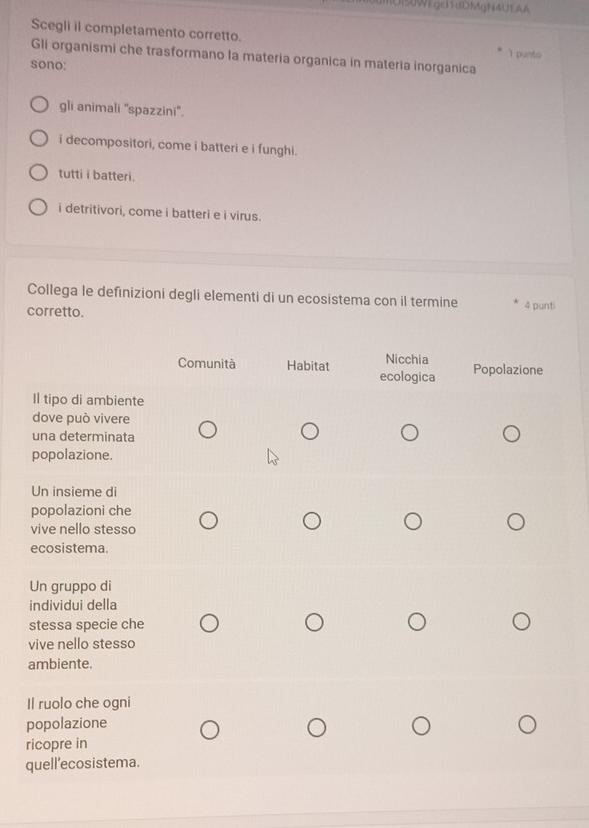The width and height of the screenshot is (589, 828).
Task: Select the tutti i batteri option
Action: pyautogui.click(x=38, y=172)
